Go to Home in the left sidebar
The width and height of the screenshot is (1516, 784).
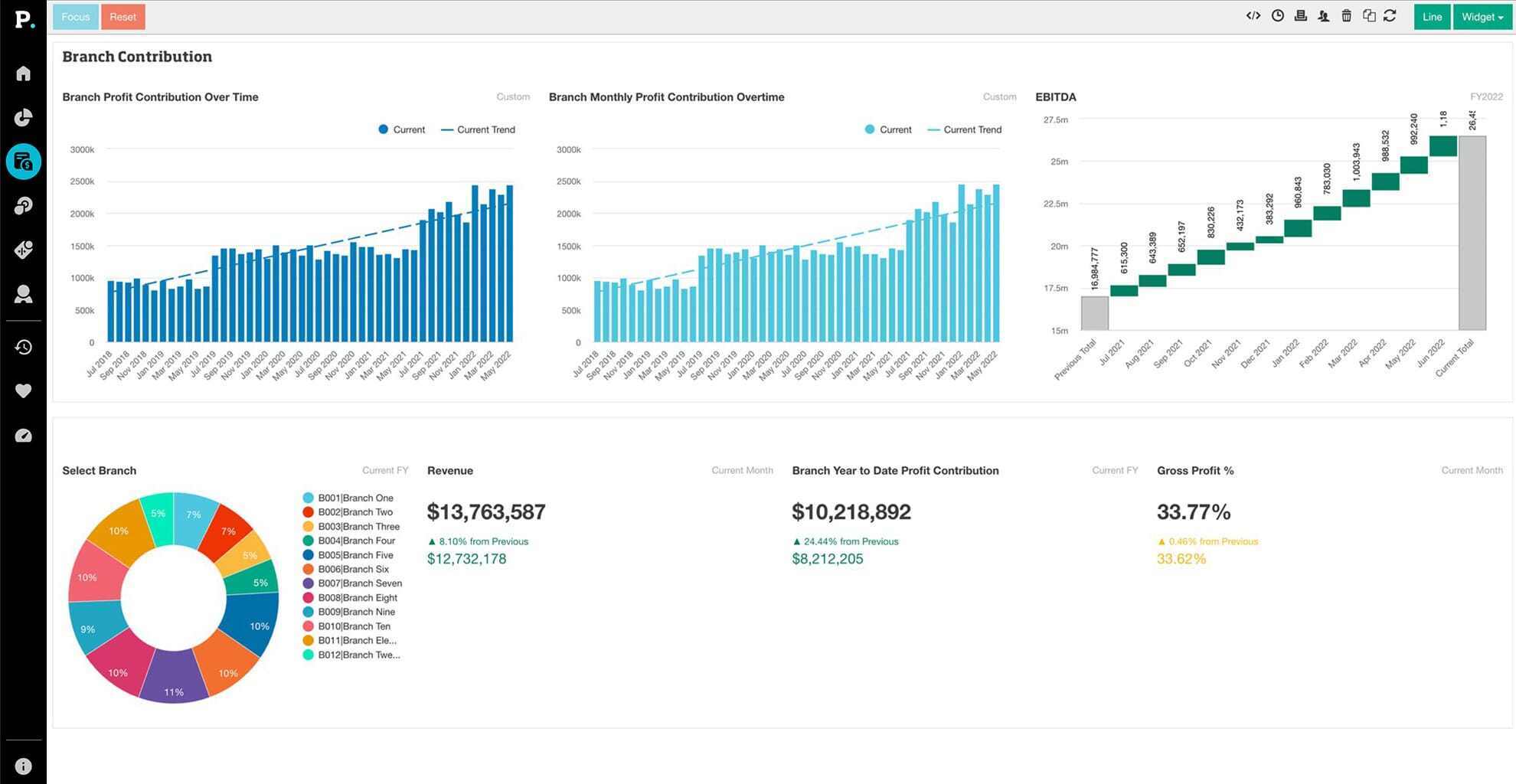[x=24, y=73]
